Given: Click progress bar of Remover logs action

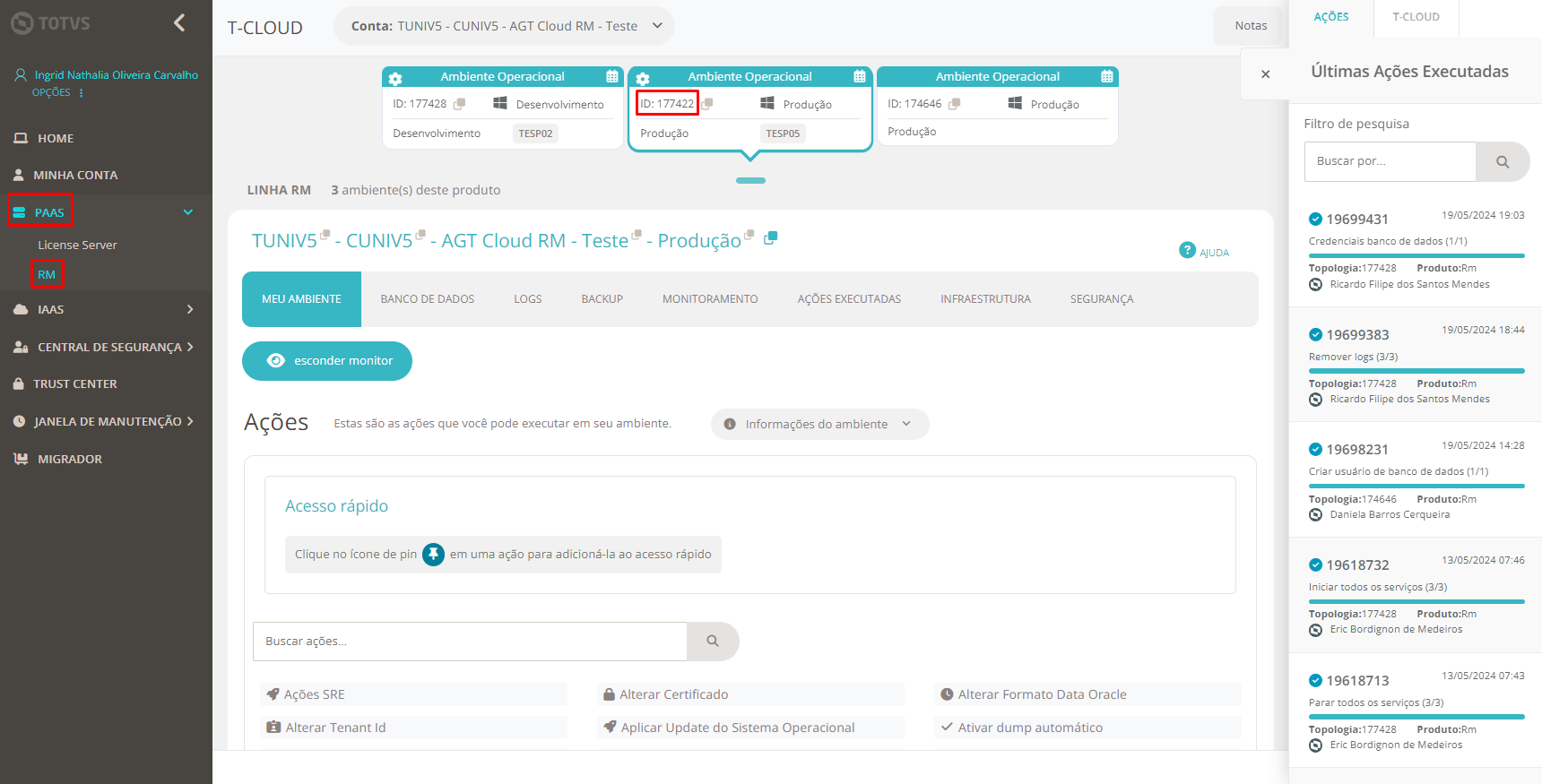Looking at the screenshot, I should tap(1416, 370).
